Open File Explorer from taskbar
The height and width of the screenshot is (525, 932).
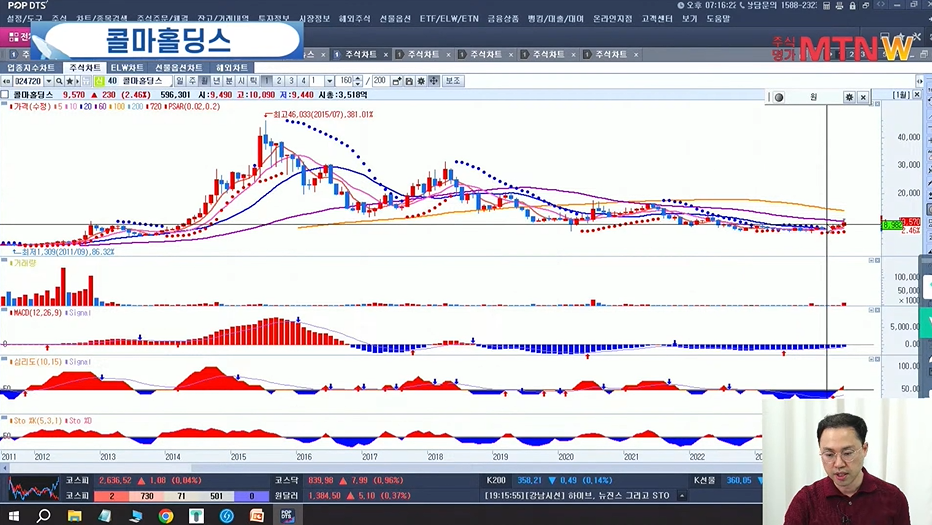(x=74, y=515)
